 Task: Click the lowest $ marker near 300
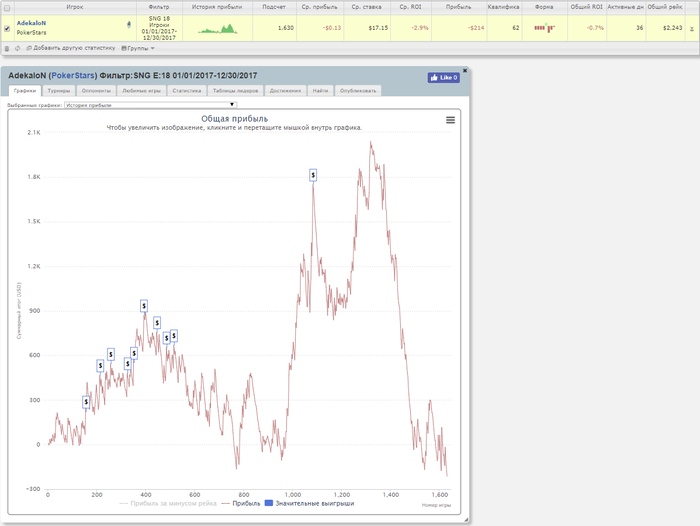(86, 402)
